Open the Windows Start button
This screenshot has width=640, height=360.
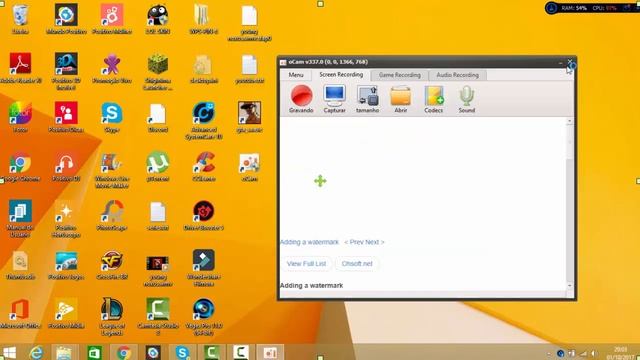[9, 353]
